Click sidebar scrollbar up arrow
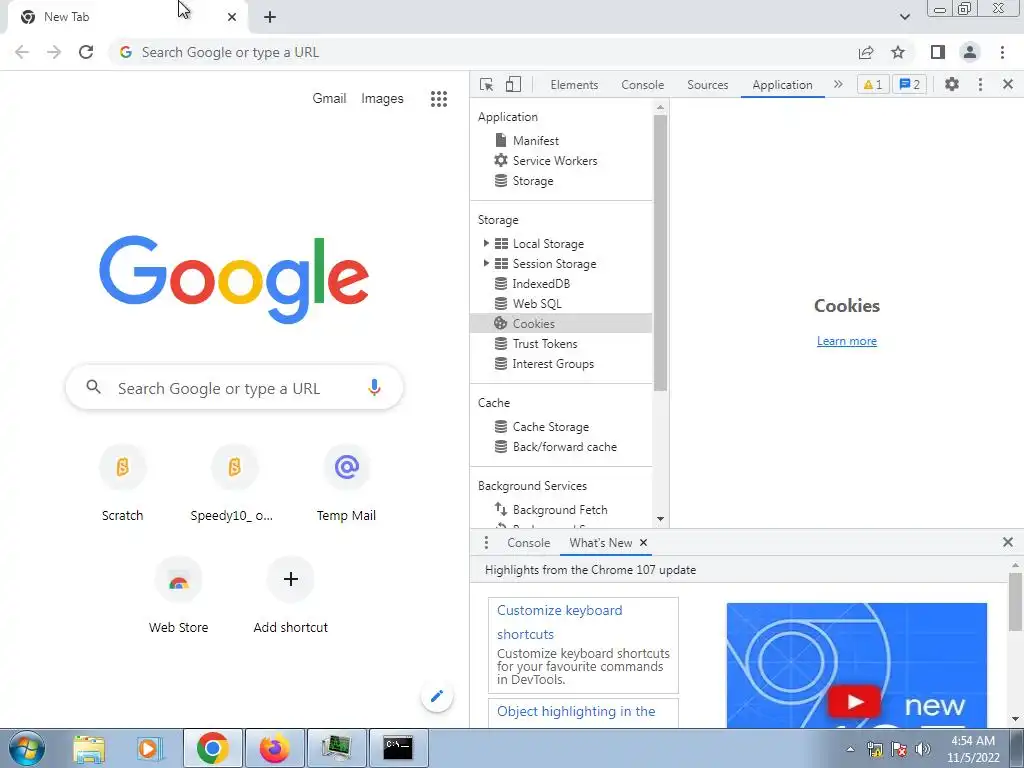 [x=660, y=106]
